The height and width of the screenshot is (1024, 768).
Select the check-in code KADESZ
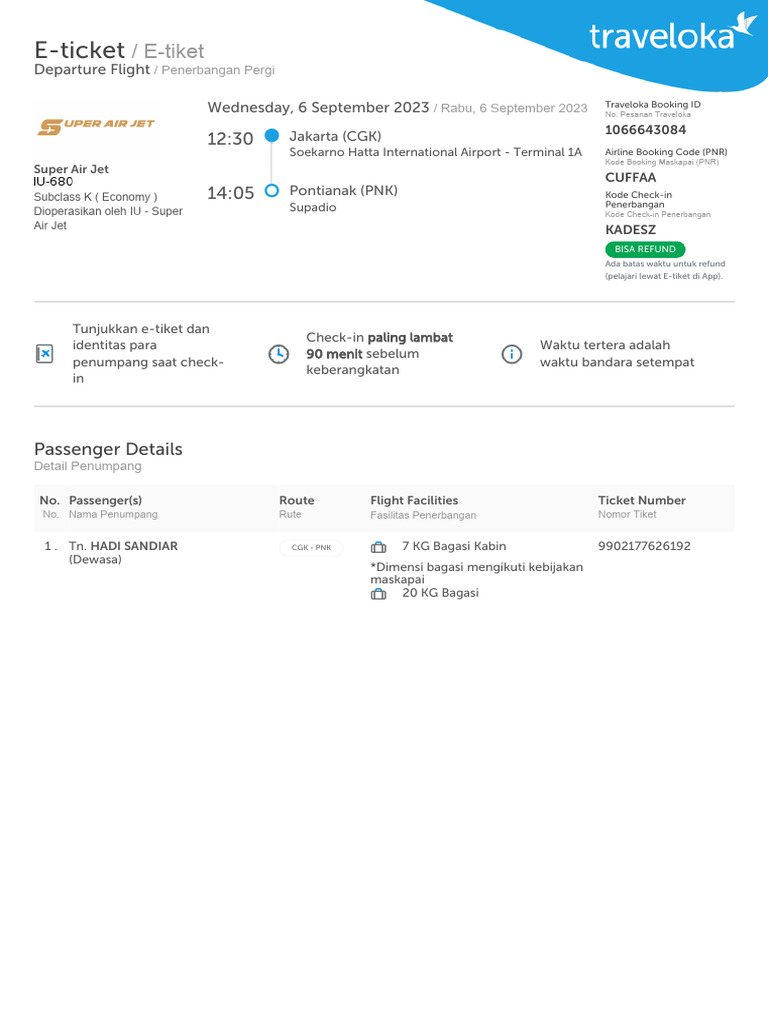(631, 230)
